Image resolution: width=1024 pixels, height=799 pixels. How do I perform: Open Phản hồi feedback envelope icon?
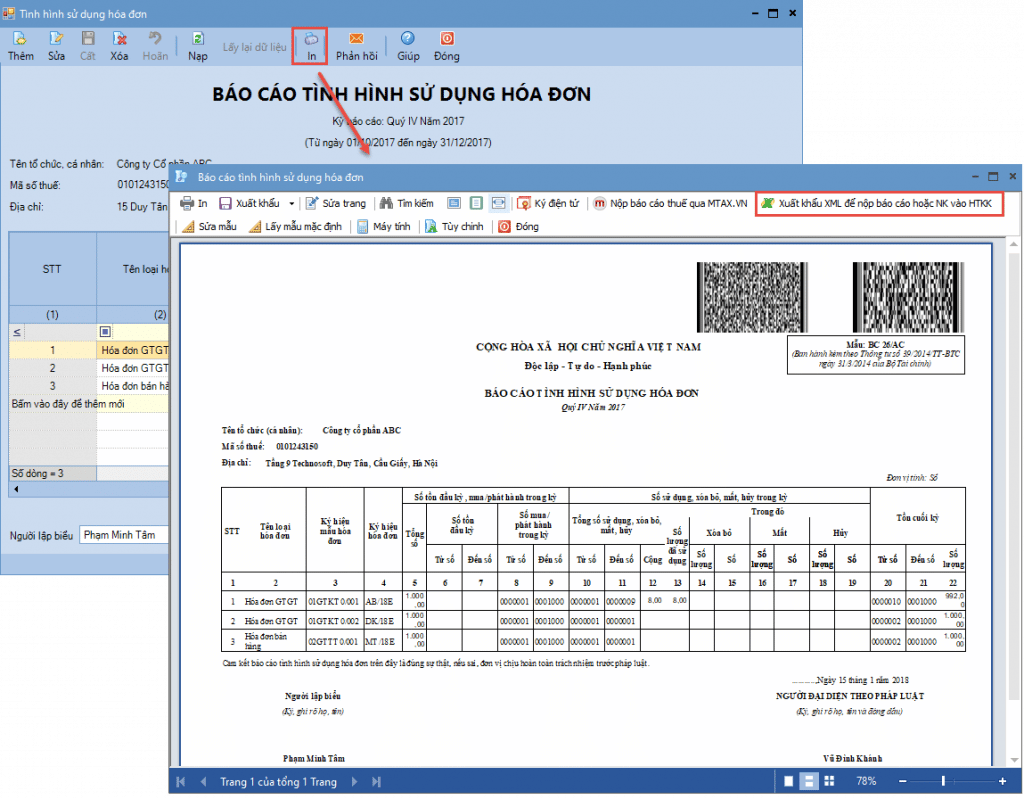pos(356,39)
